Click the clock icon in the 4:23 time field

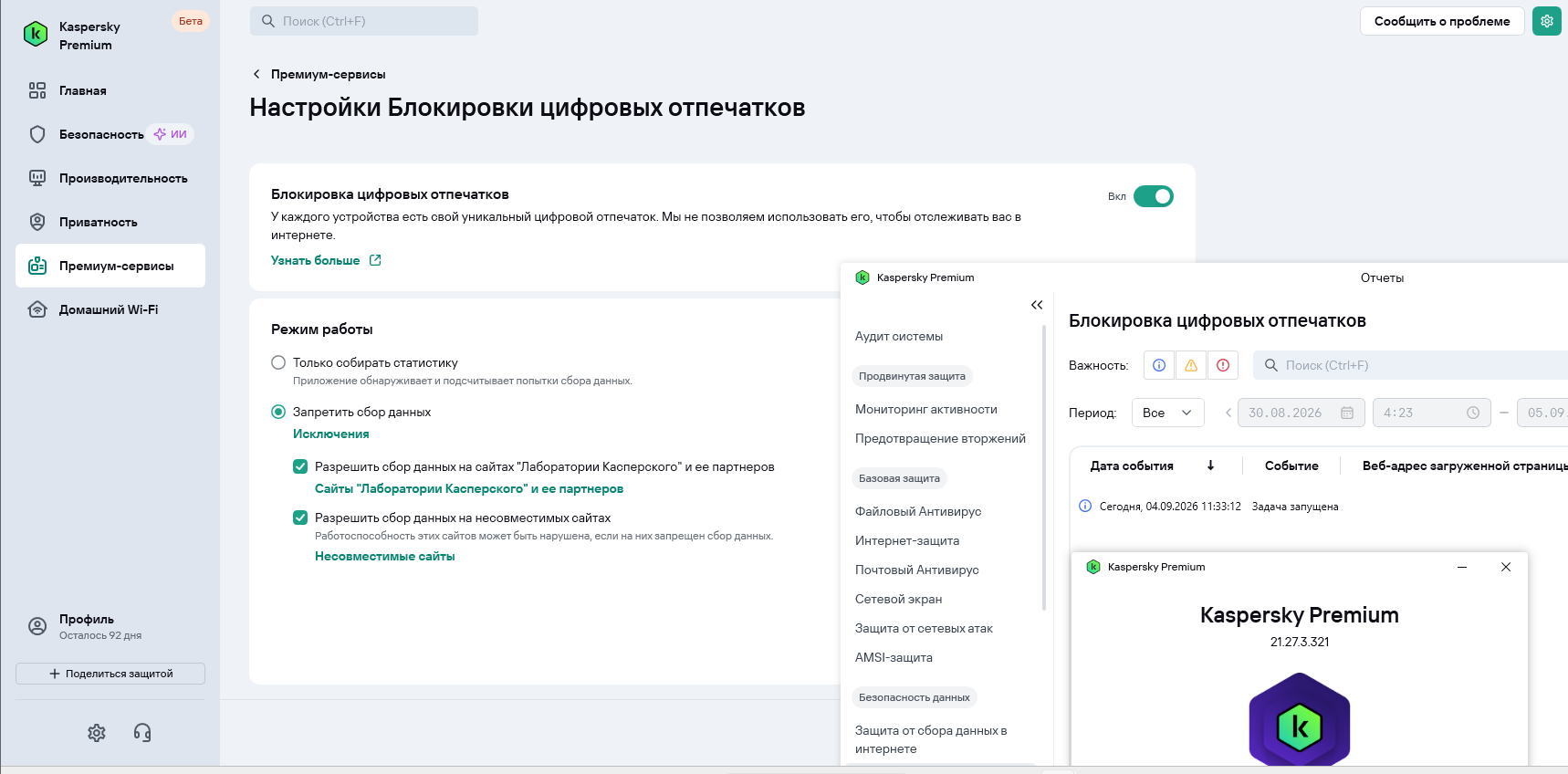tap(1473, 413)
